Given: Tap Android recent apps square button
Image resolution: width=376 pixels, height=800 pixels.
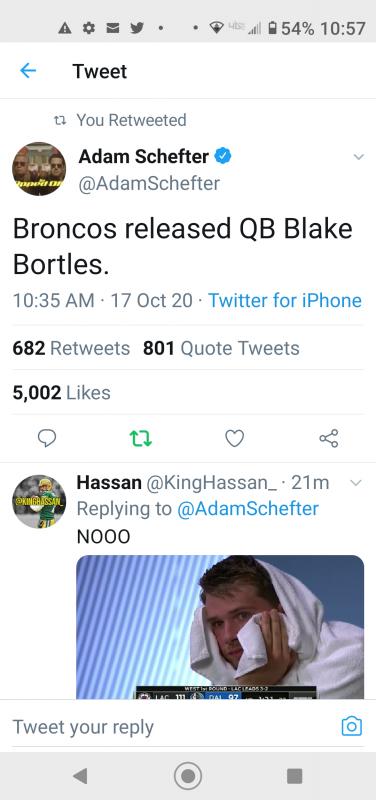Looking at the screenshot, I should (x=295, y=776).
